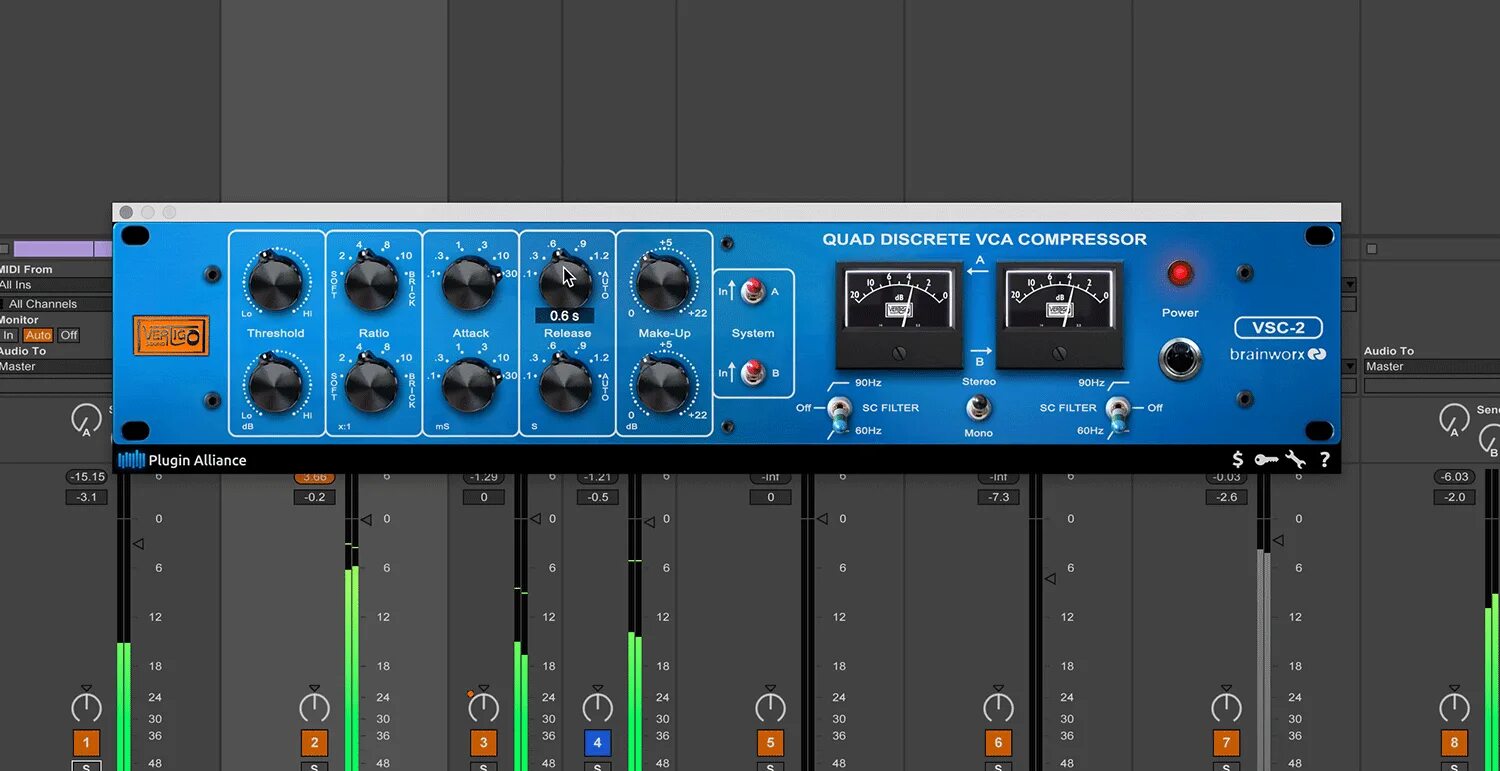Click track 4 volume field '-0.5'
The width and height of the screenshot is (1500, 771).
[598, 497]
